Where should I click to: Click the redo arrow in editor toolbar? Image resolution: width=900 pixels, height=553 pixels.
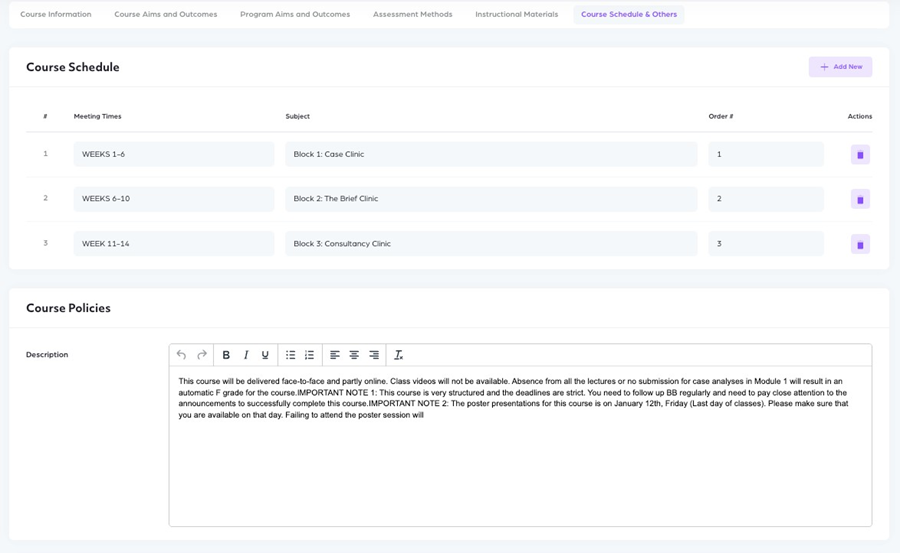202,355
